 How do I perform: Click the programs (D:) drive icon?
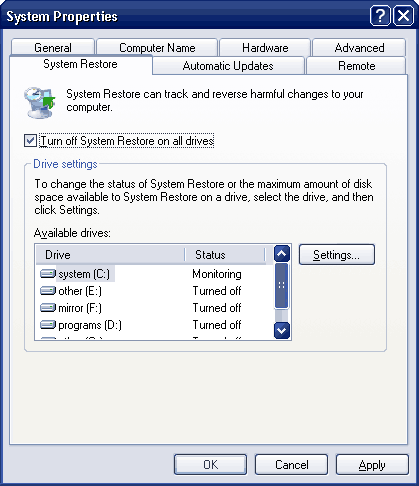[48, 325]
